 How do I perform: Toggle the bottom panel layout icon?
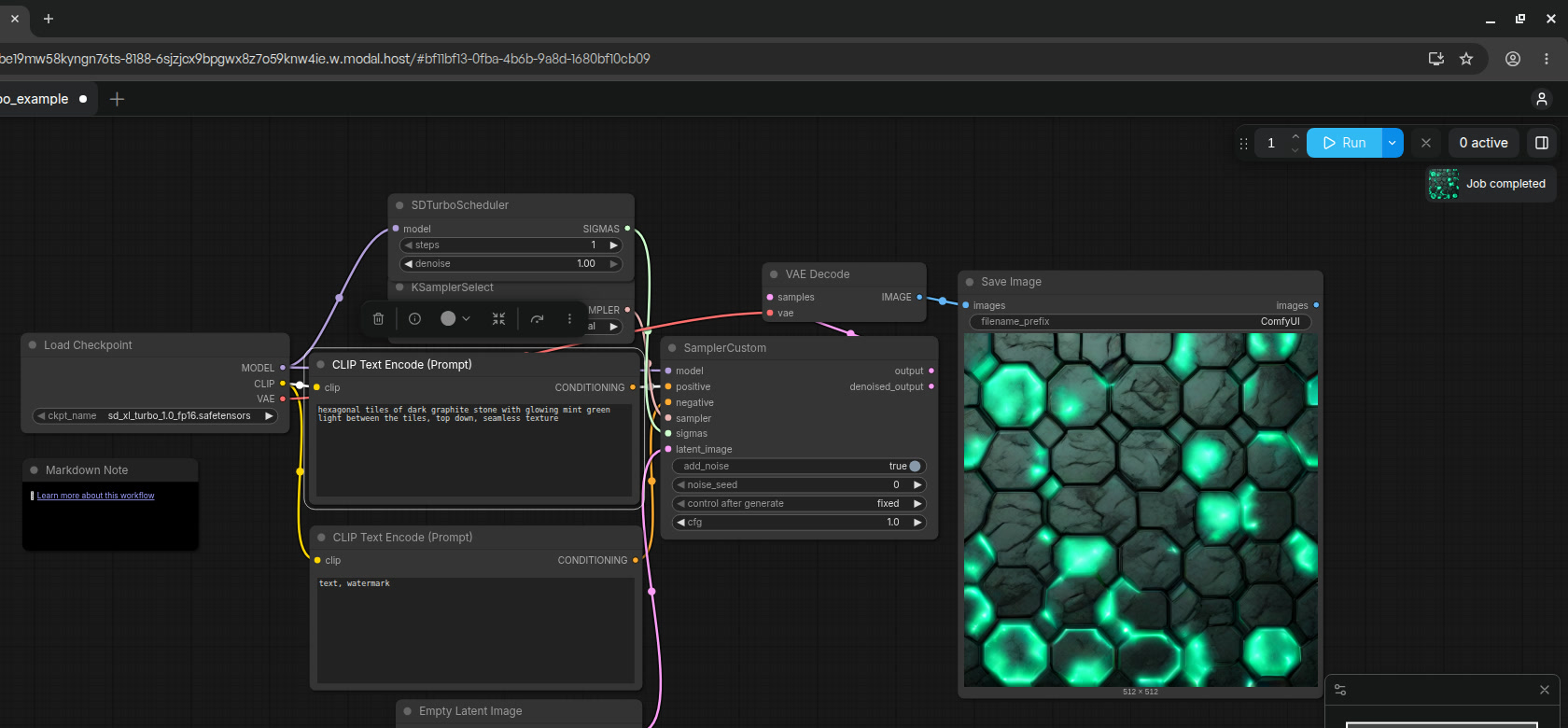tap(1542, 143)
